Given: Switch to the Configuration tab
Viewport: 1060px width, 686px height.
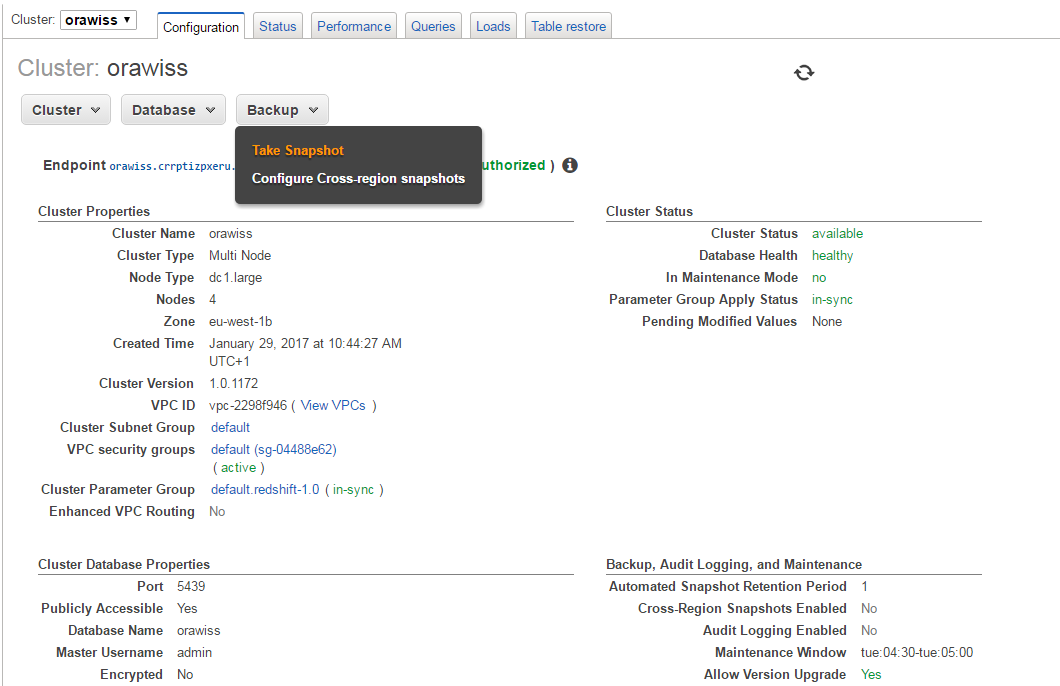Looking at the screenshot, I should coord(201,26).
